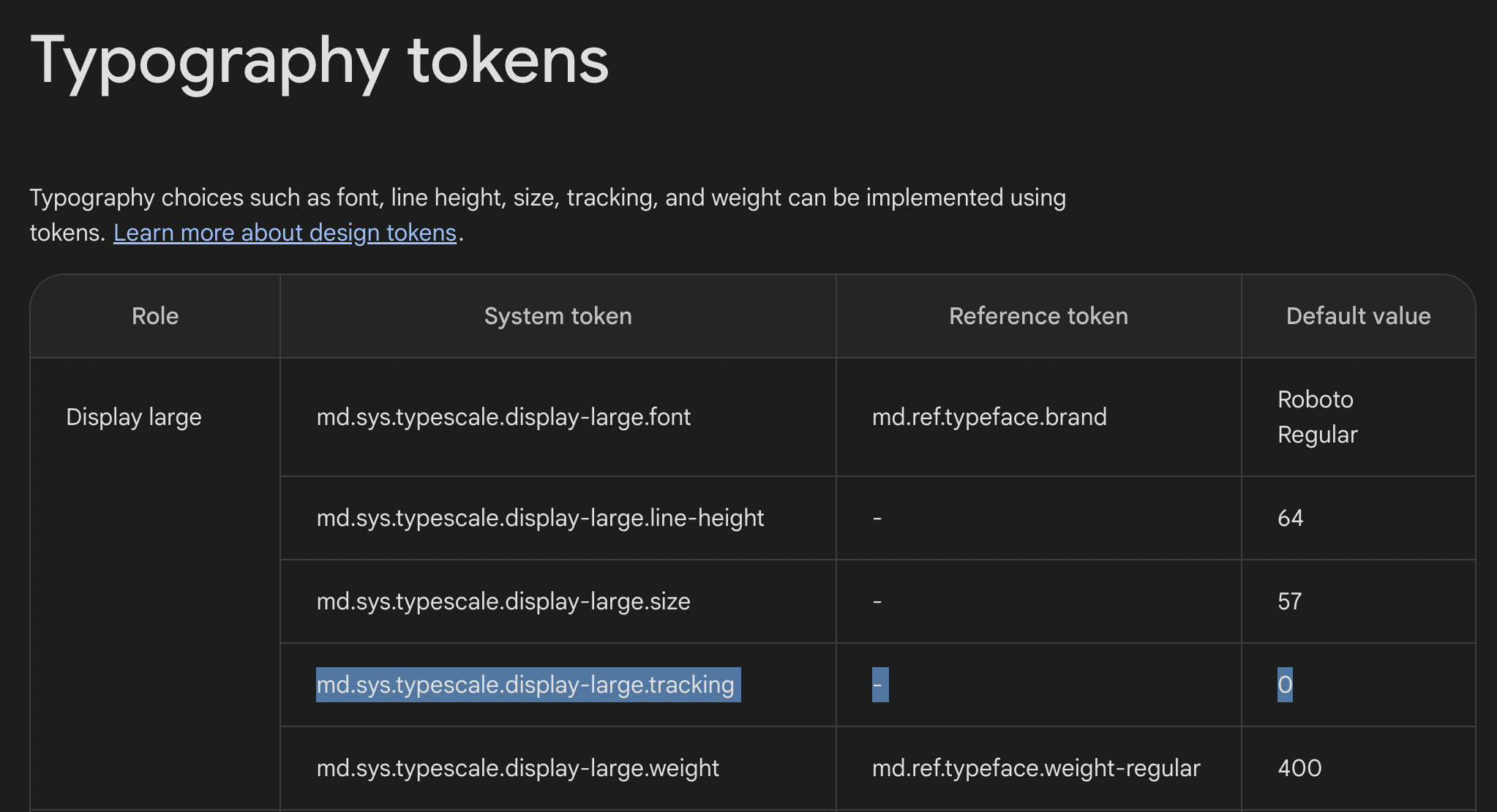1497x812 pixels.
Task: Click the highlighted display-large.tracking token
Action: pyautogui.click(x=528, y=685)
